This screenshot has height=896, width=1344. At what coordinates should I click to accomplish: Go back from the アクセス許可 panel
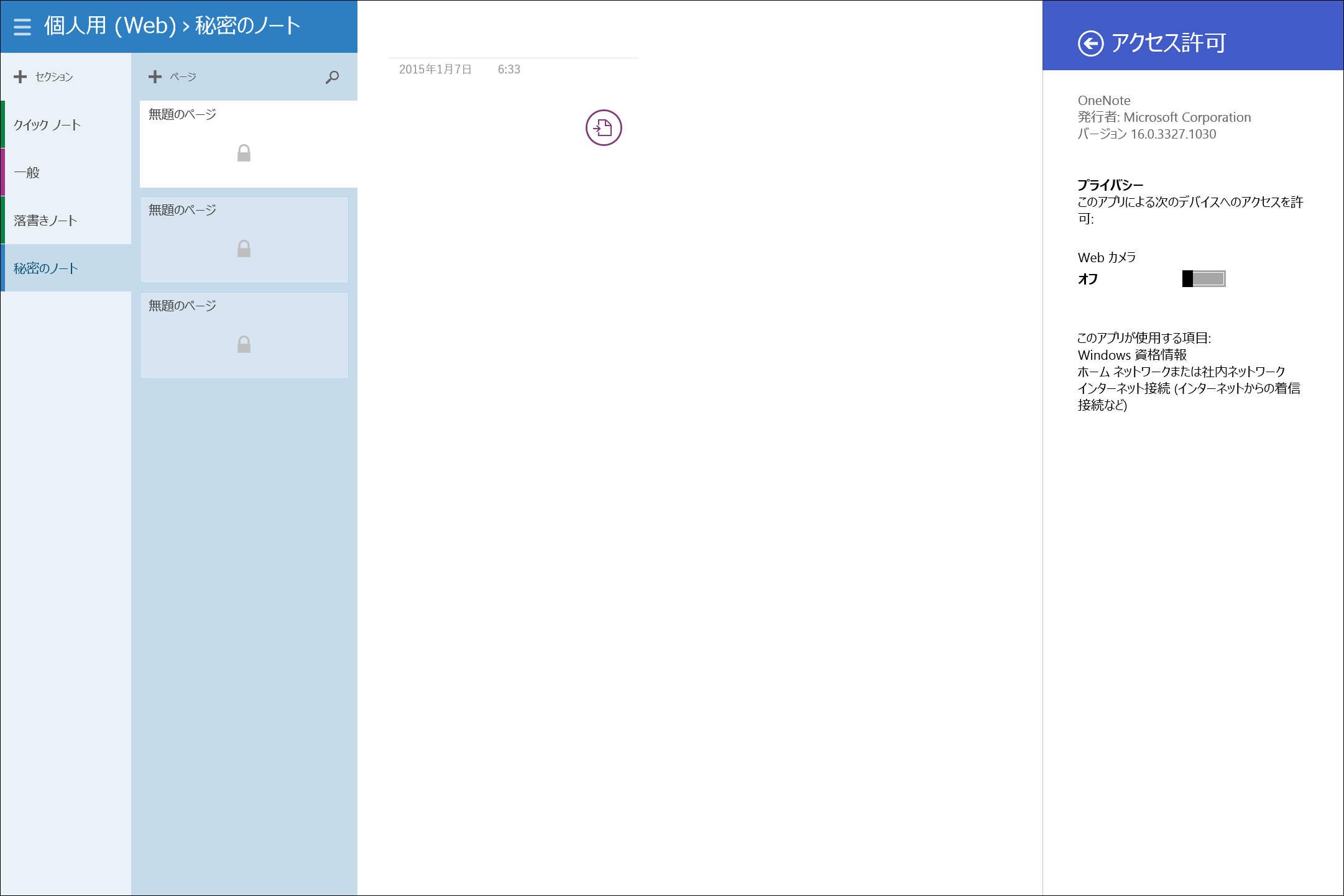[1090, 43]
